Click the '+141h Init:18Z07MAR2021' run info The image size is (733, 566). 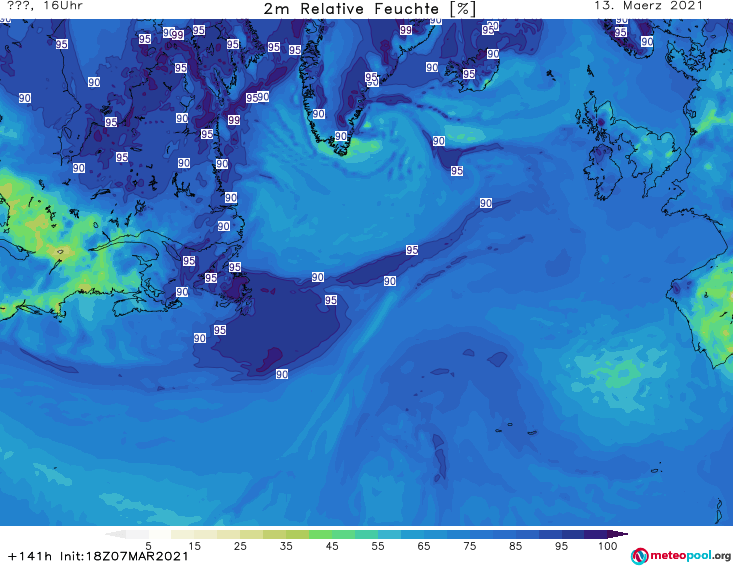(x=98, y=556)
